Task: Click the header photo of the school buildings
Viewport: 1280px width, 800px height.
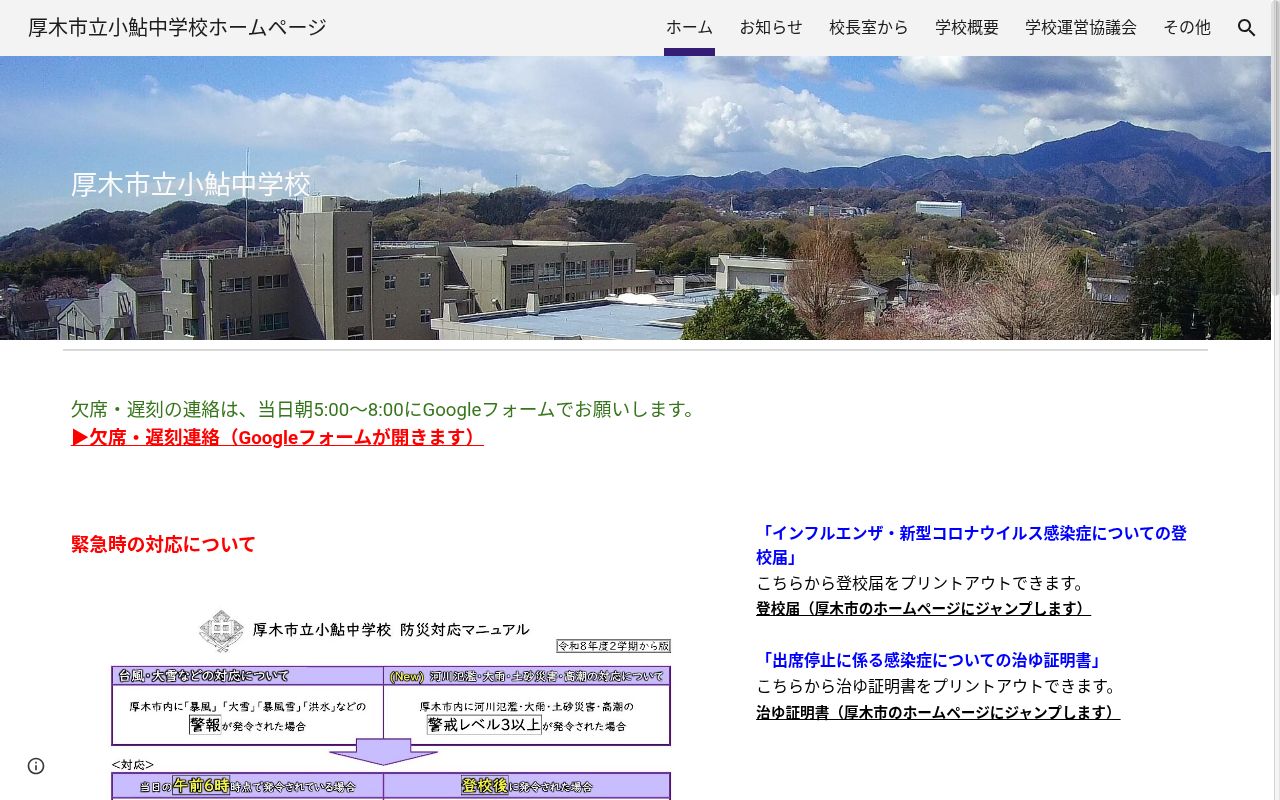Action: 635,198
